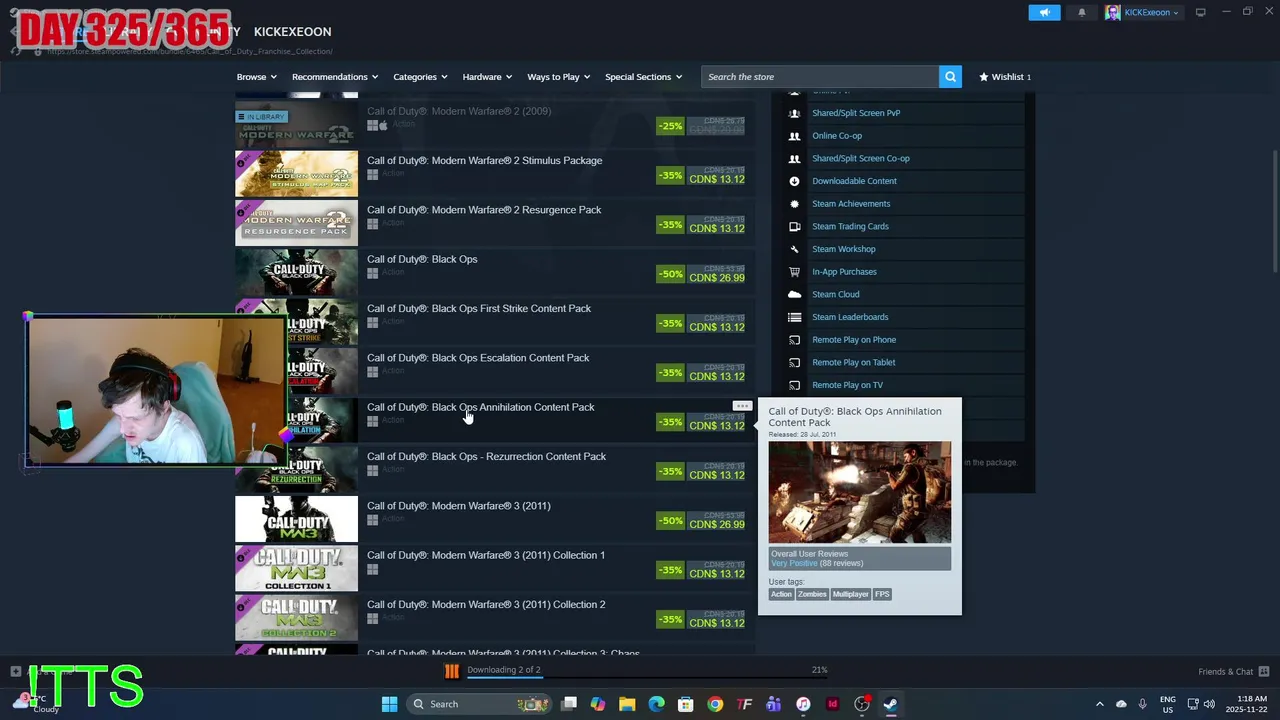Open Black Ops Annihilation Content Pack entry
1280x720 pixels.
495,419
